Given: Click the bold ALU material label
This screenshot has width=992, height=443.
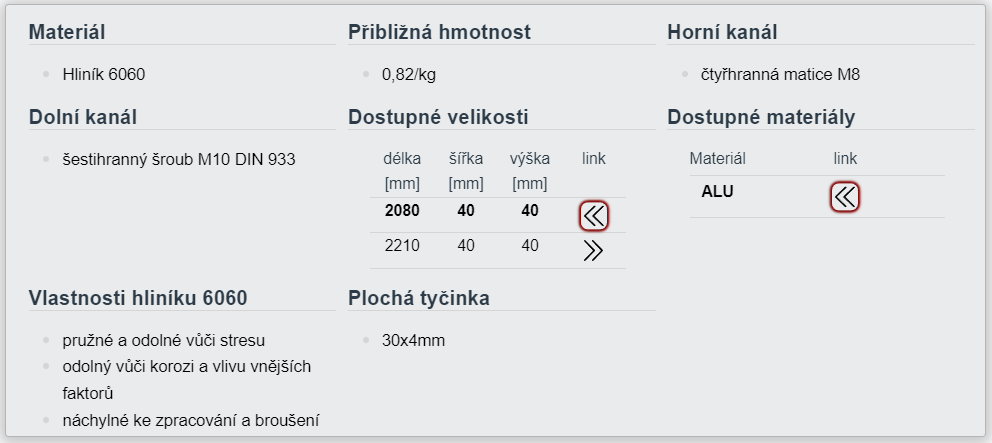Looking at the screenshot, I should [x=717, y=192].
